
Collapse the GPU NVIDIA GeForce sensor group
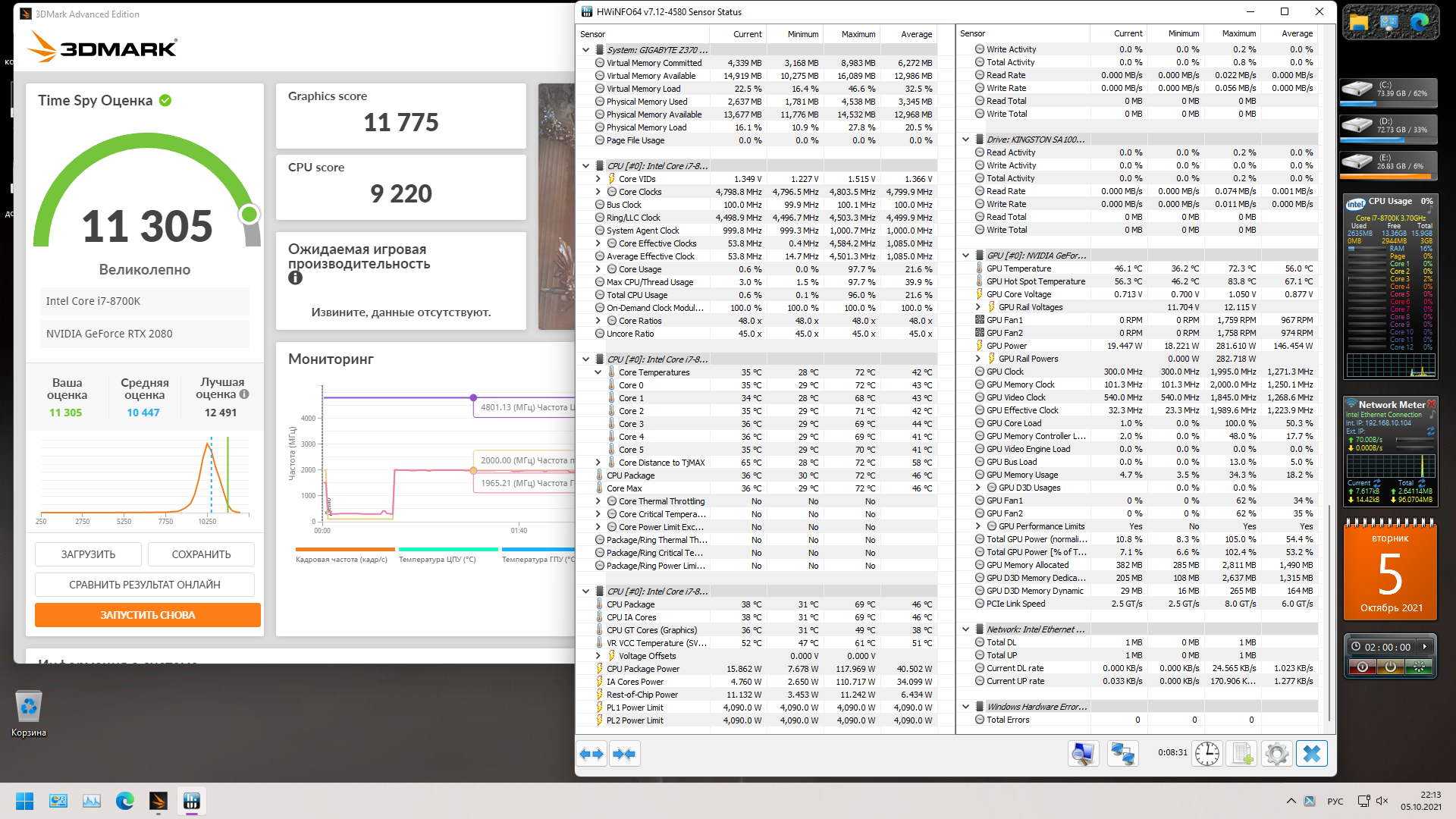coord(965,256)
